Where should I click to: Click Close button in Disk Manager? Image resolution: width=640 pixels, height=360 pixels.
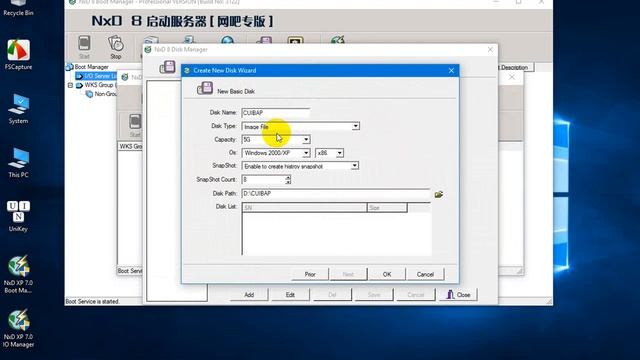[x=458, y=295]
